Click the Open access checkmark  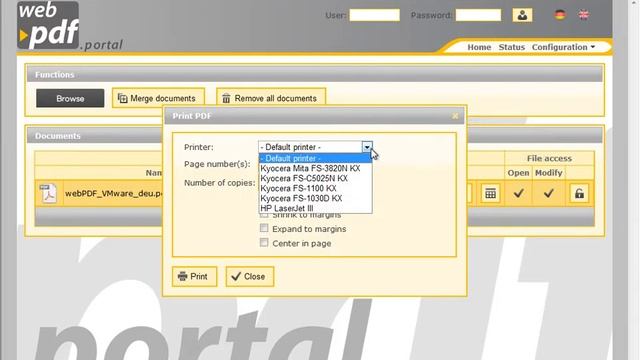518,193
